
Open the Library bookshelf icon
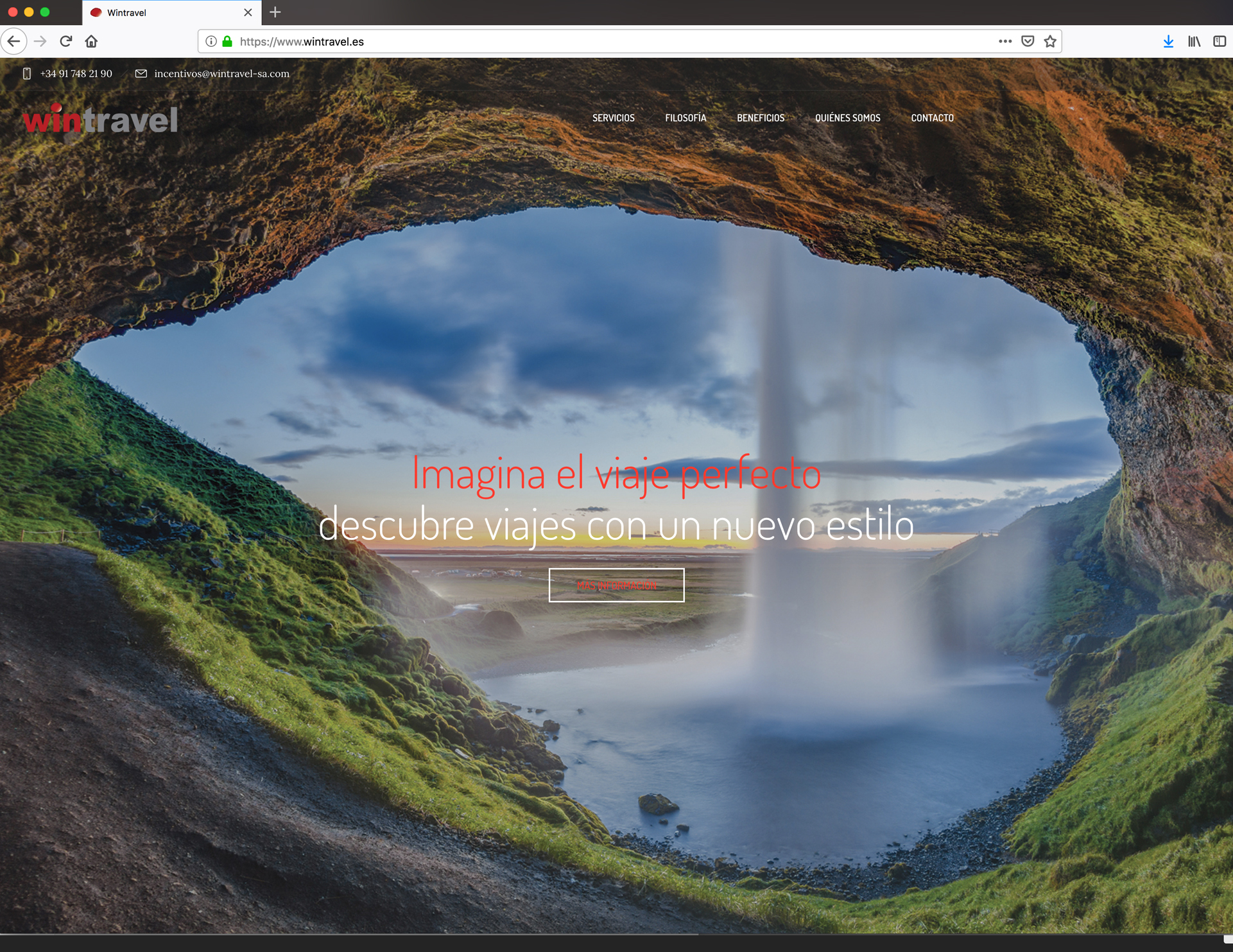(x=1194, y=42)
